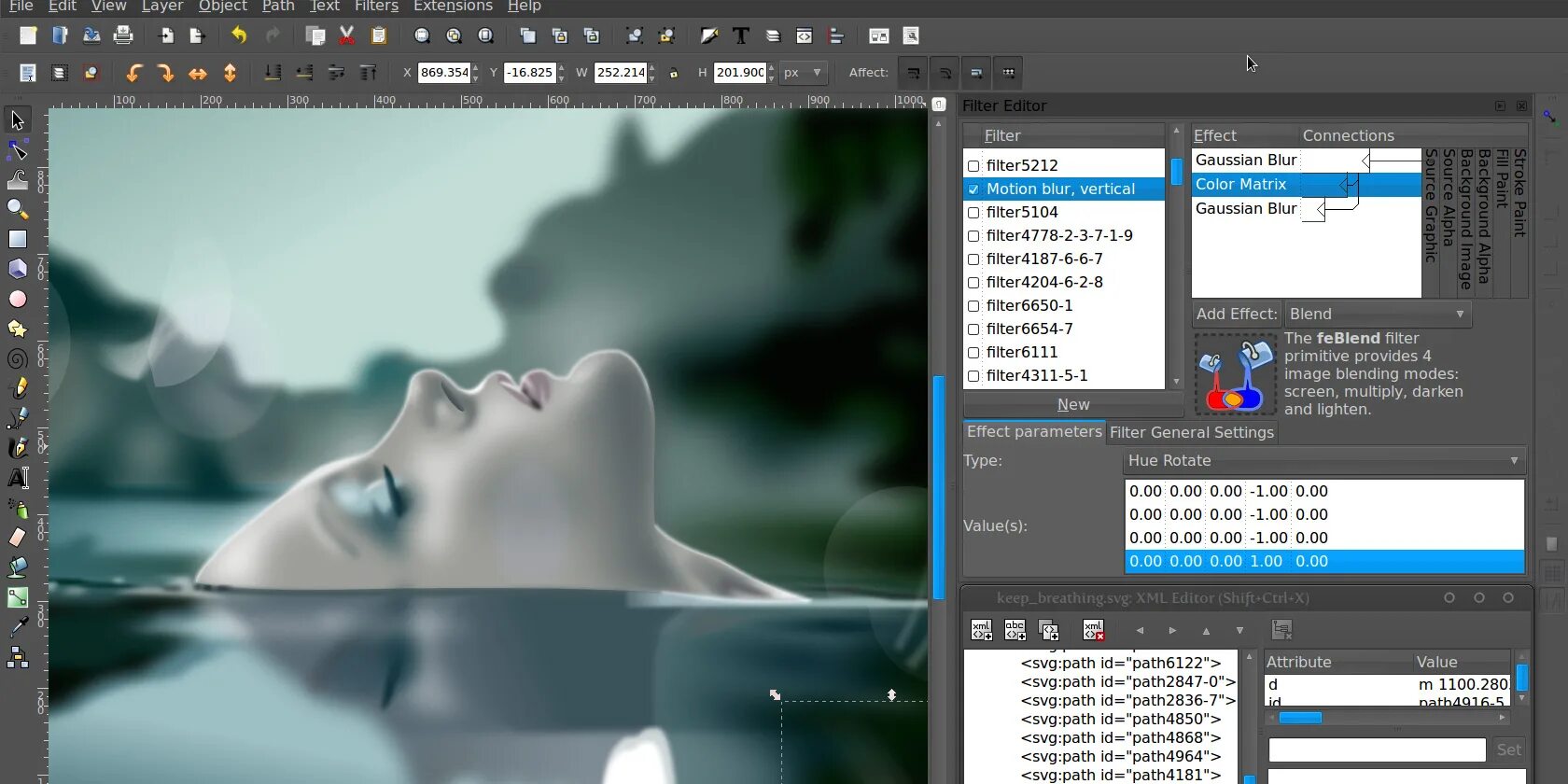1568x784 pixels.
Task: Select the Eraser tool
Action: (17, 537)
